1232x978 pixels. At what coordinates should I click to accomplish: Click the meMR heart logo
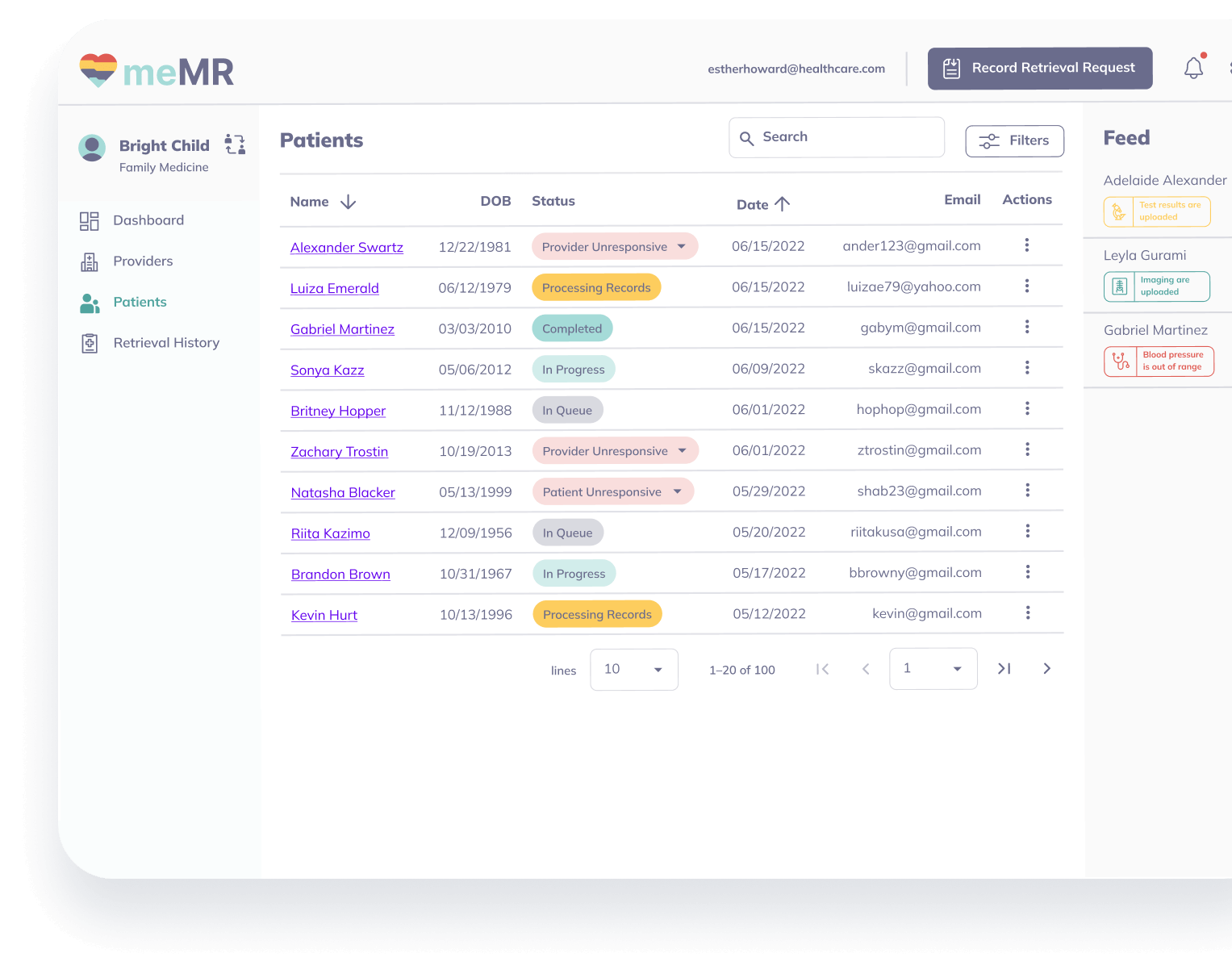pyautogui.click(x=98, y=70)
